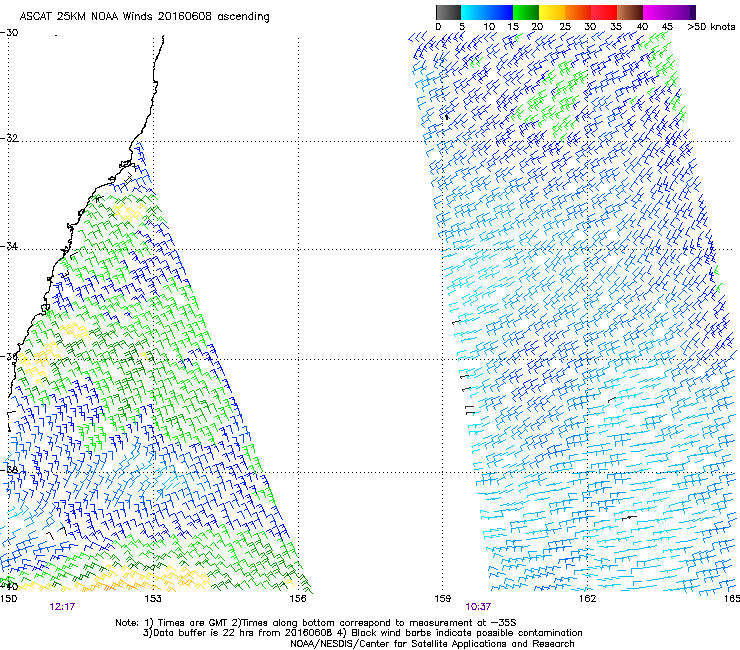Click the purple '10:37' pass time
Viewport: 740px width, 650px height.
pyautogui.click(x=478, y=607)
